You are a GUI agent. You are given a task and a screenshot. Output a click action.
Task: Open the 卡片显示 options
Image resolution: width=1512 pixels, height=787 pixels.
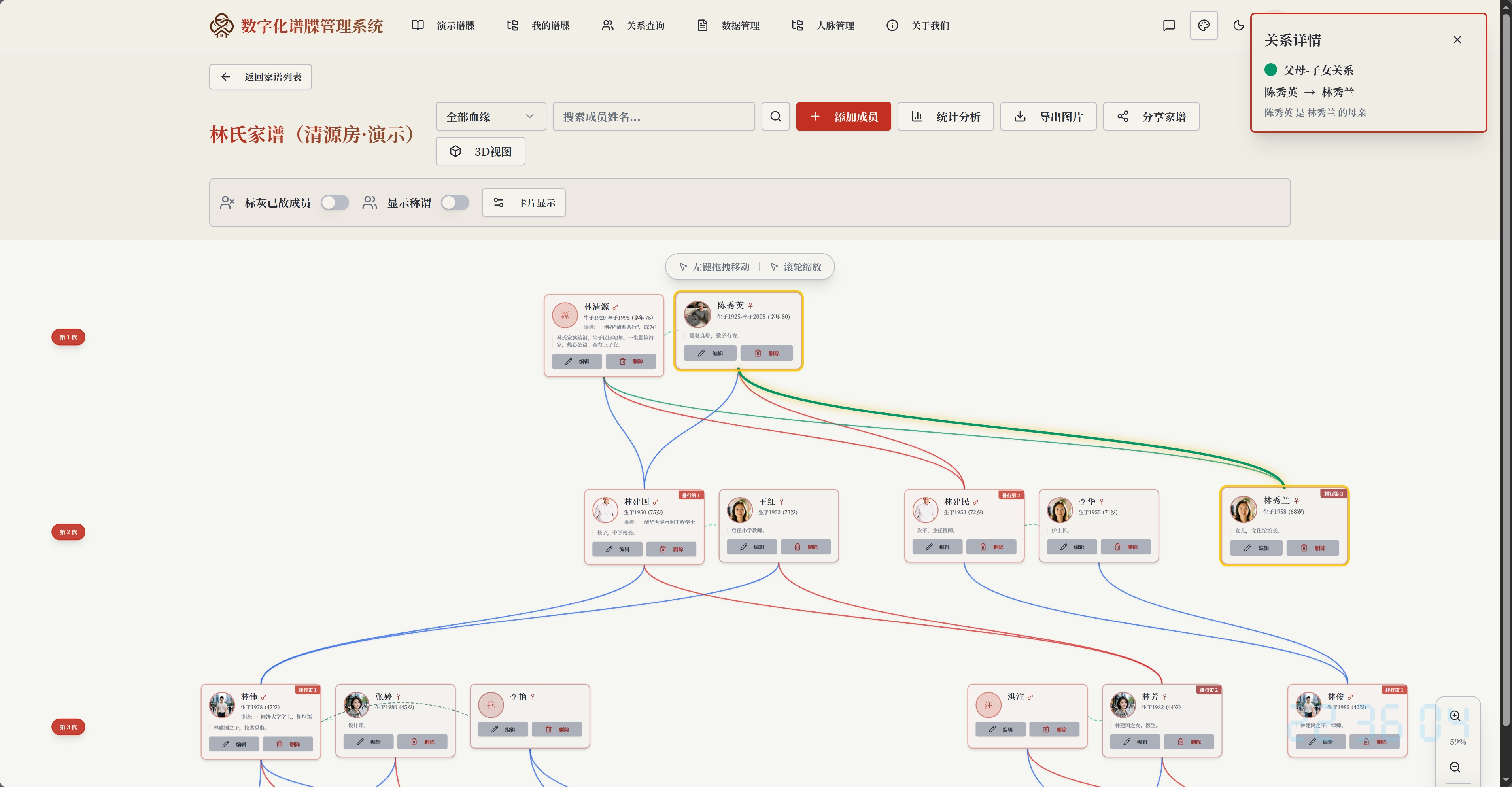tap(524, 202)
